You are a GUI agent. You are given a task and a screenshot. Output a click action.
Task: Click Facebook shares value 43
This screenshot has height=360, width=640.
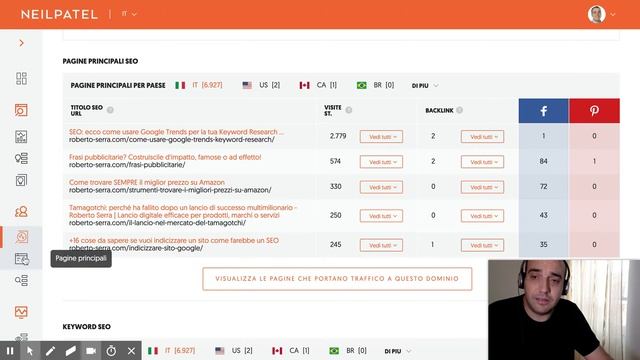(543, 215)
